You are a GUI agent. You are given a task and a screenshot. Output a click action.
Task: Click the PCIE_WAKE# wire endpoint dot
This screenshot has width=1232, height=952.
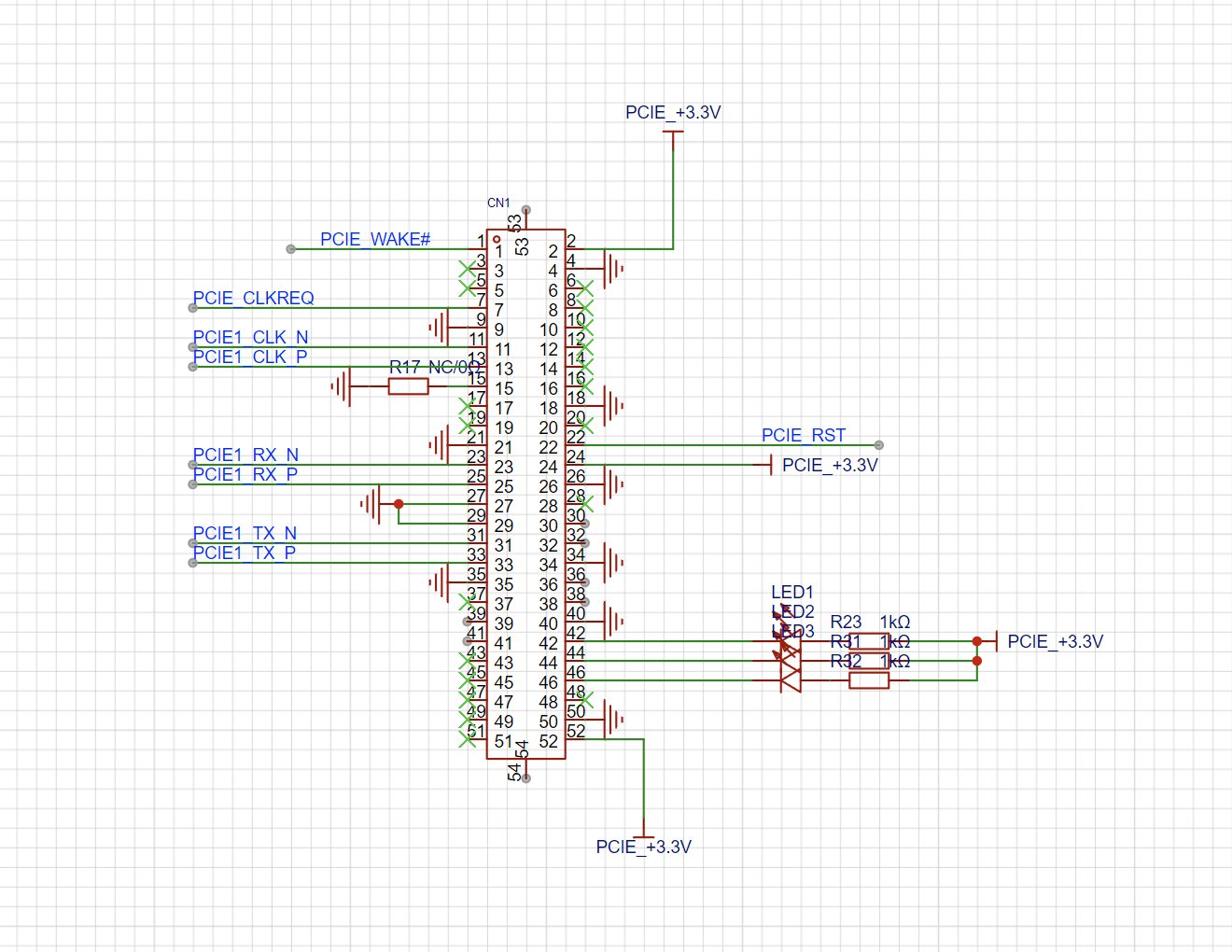tap(291, 249)
